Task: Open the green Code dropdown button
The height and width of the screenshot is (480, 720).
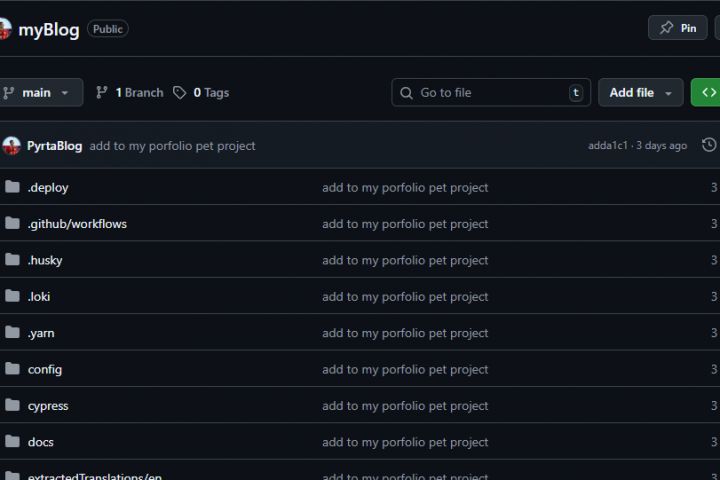Action: click(707, 92)
